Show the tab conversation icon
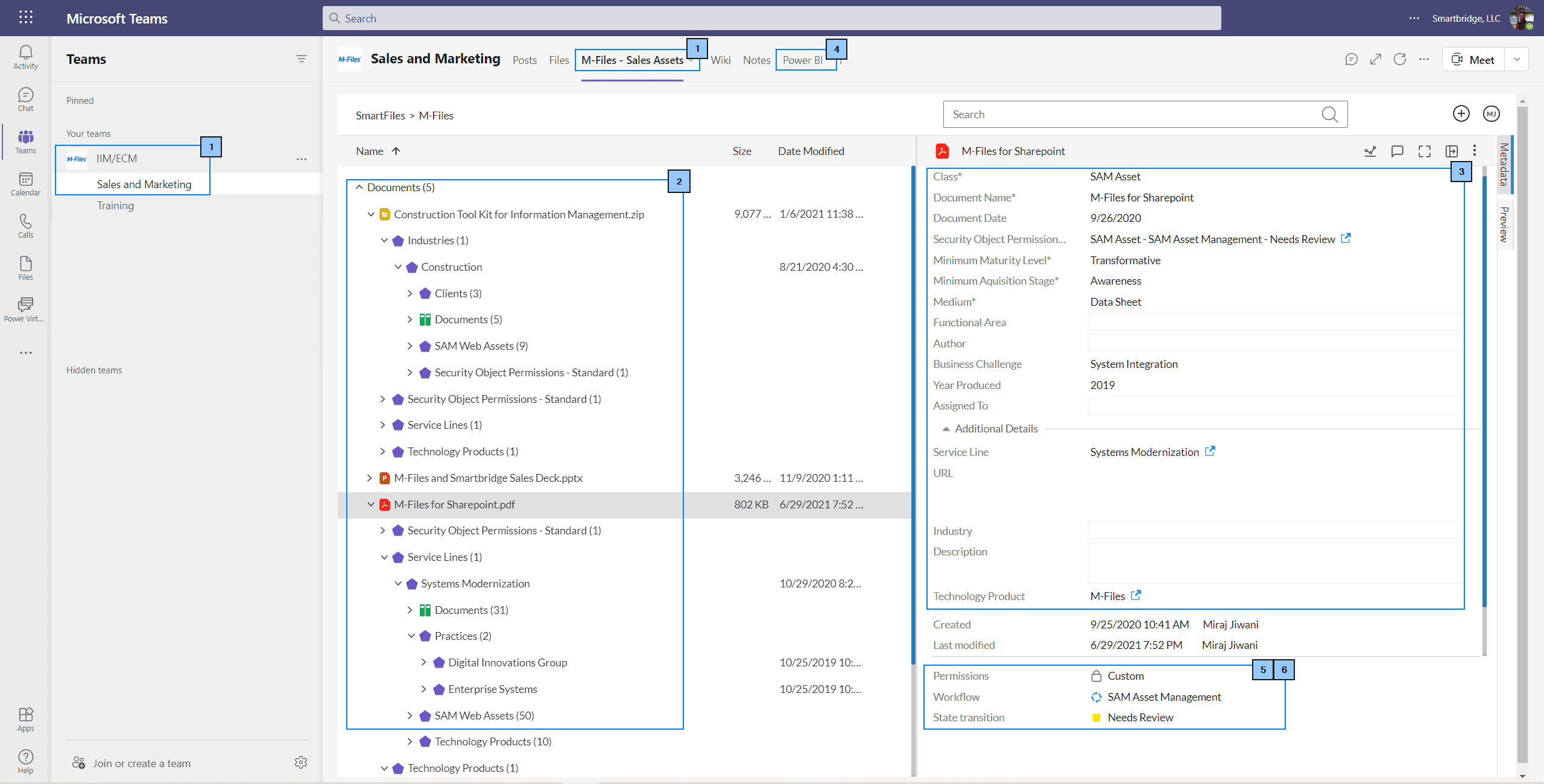This screenshot has height=784, width=1544. pyautogui.click(x=1351, y=59)
